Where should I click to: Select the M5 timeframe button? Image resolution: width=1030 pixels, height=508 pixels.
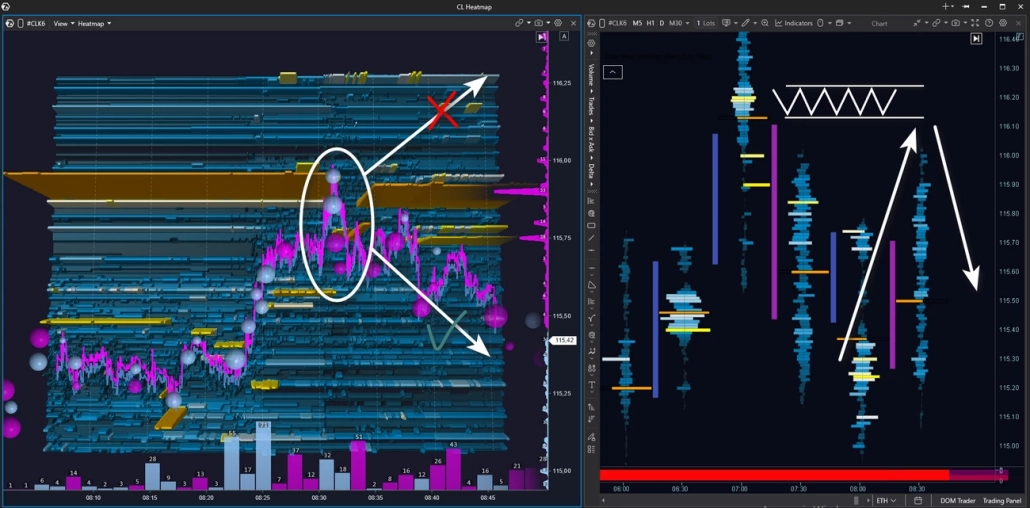[637, 23]
